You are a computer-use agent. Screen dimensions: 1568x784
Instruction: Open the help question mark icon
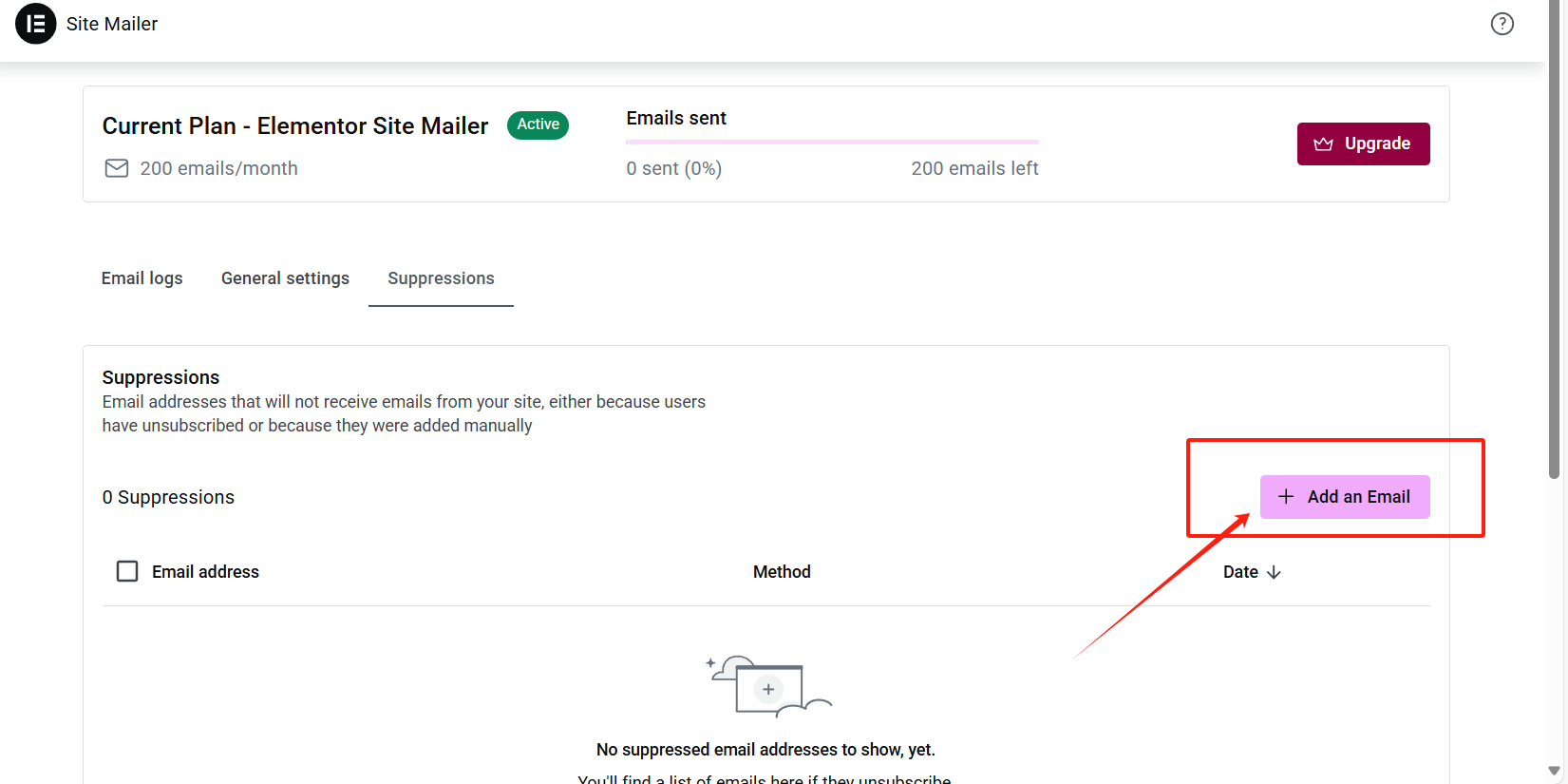coord(1502,24)
